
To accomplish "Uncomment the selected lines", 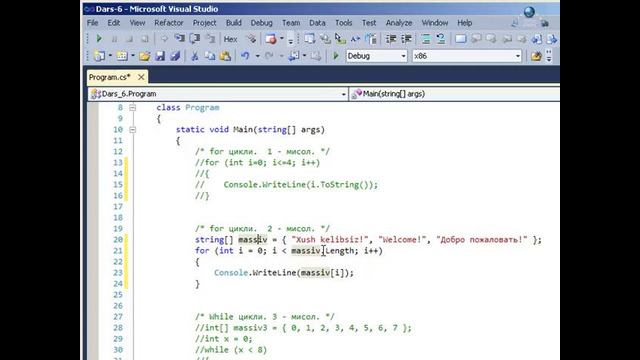I will tap(441, 39).
